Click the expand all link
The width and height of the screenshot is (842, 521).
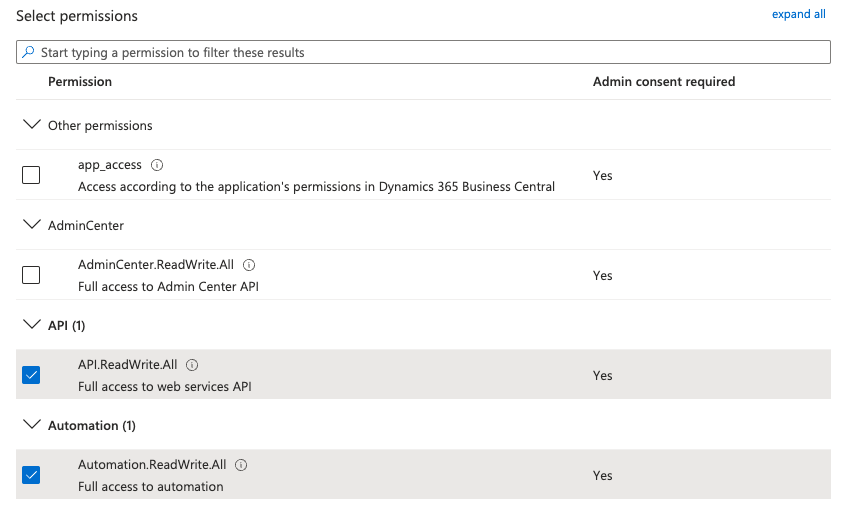[798, 14]
